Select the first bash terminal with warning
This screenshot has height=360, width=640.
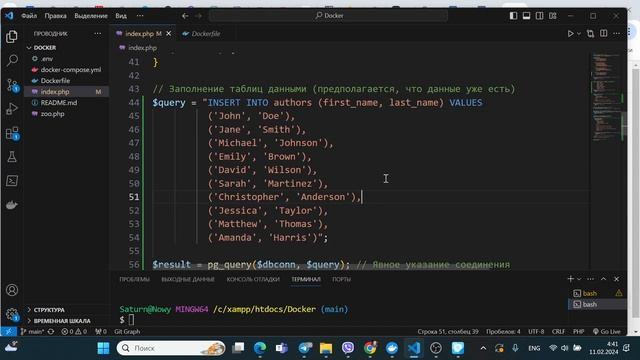[x=598, y=293]
